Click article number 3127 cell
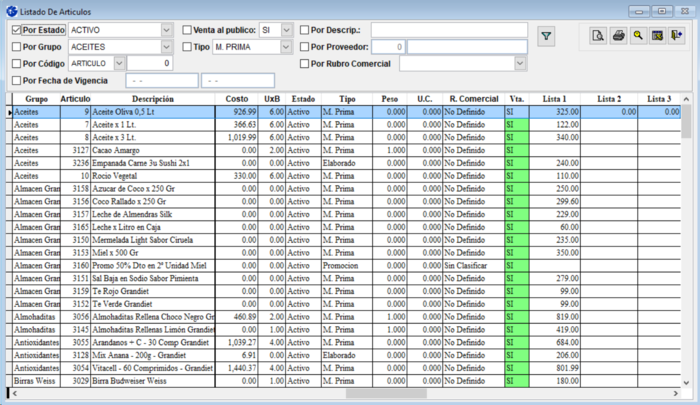This screenshot has width=700, height=405. coord(75,150)
